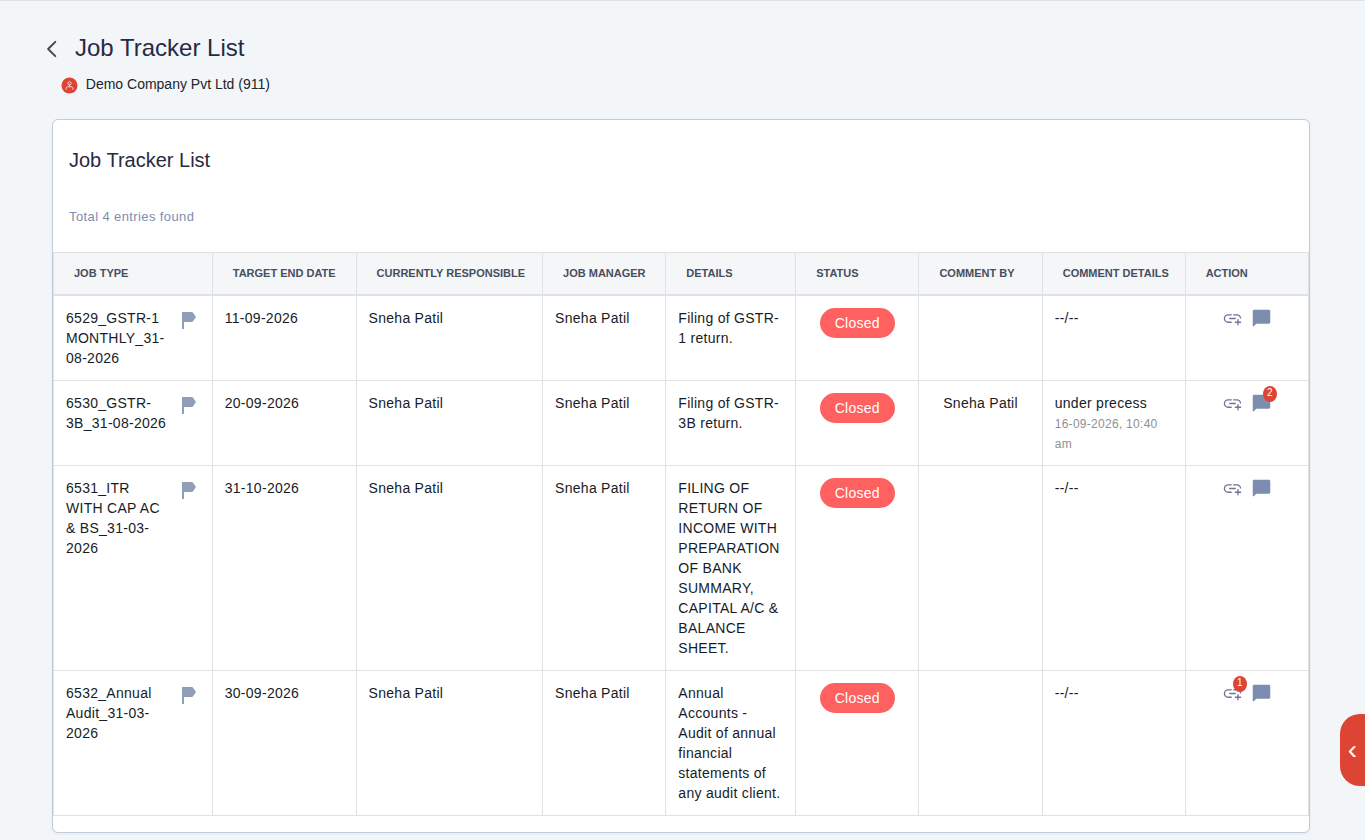Click the TARGET END DATE column header
The image size is (1365, 840).
click(x=284, y=273)
